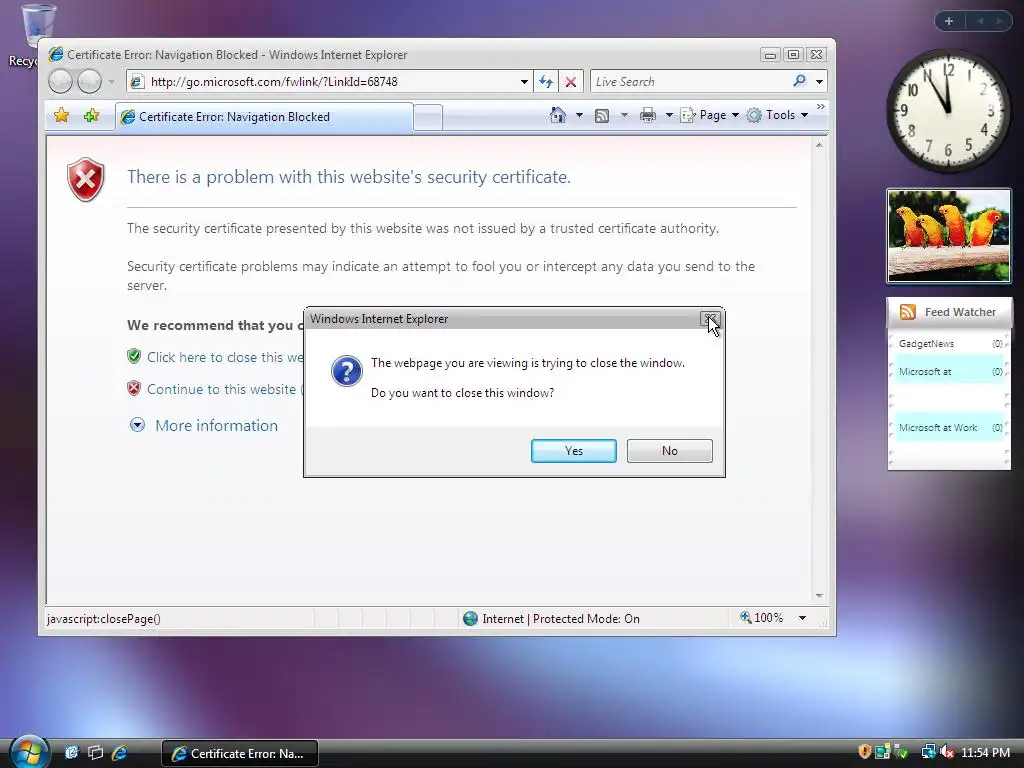Click the security shield tray icon
Screen dimensions: 1024x768
click(x=865, y=752)
